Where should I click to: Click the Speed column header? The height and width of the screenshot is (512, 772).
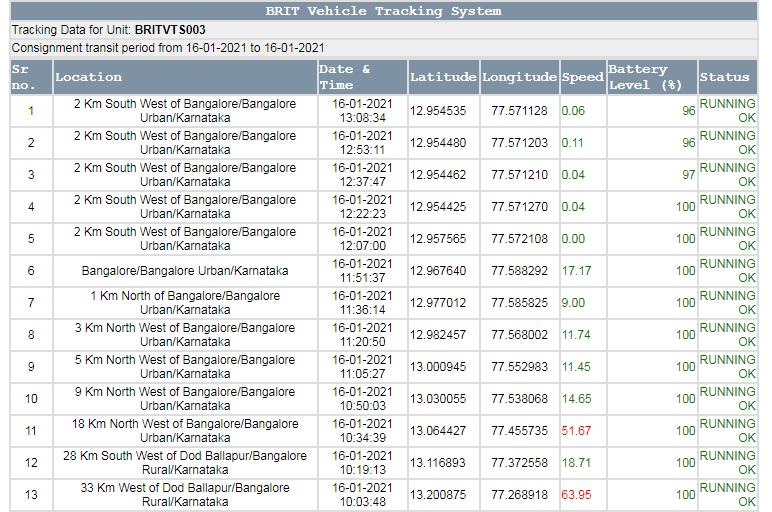[x=583, y=77]
